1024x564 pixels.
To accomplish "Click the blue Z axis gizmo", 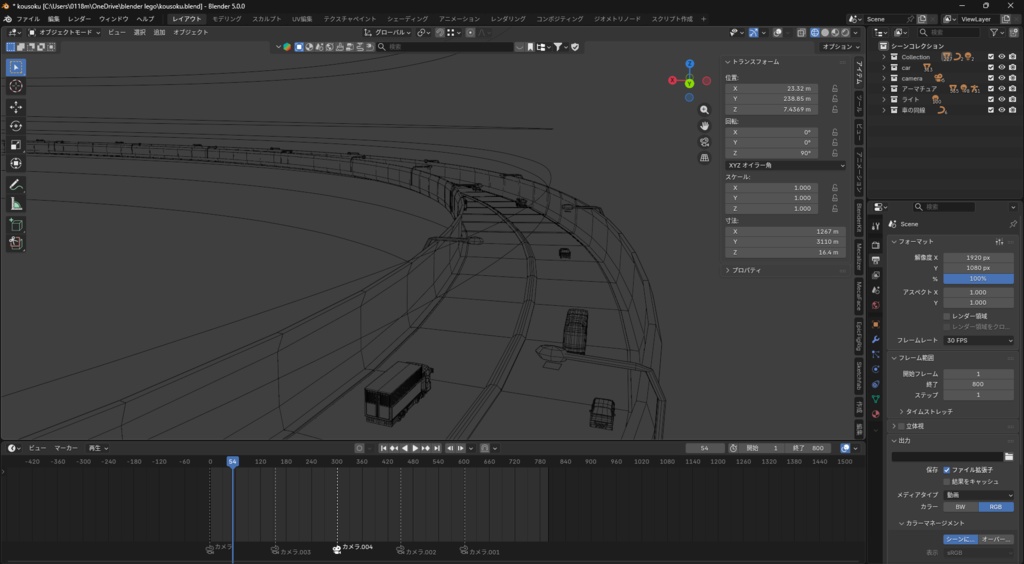I will point(690,64).
